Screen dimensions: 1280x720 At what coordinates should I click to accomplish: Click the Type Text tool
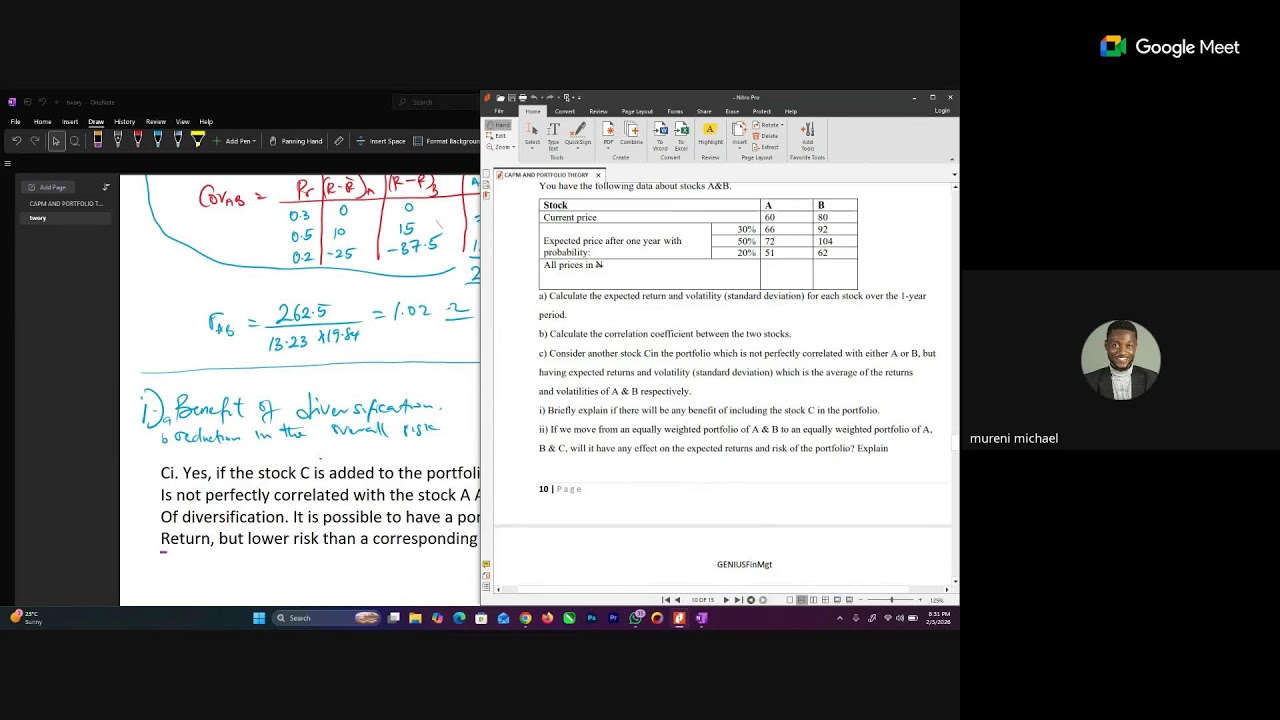coord(553,136)
